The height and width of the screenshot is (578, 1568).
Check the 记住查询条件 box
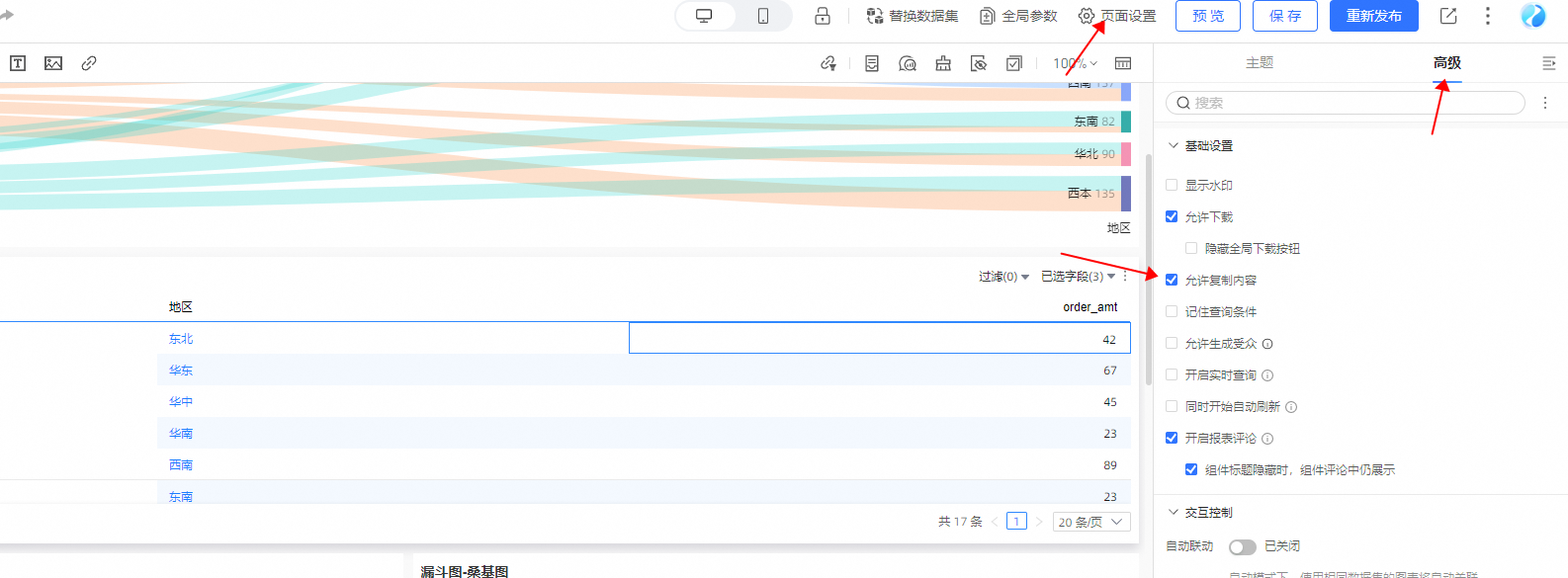tap(1172, 312)
